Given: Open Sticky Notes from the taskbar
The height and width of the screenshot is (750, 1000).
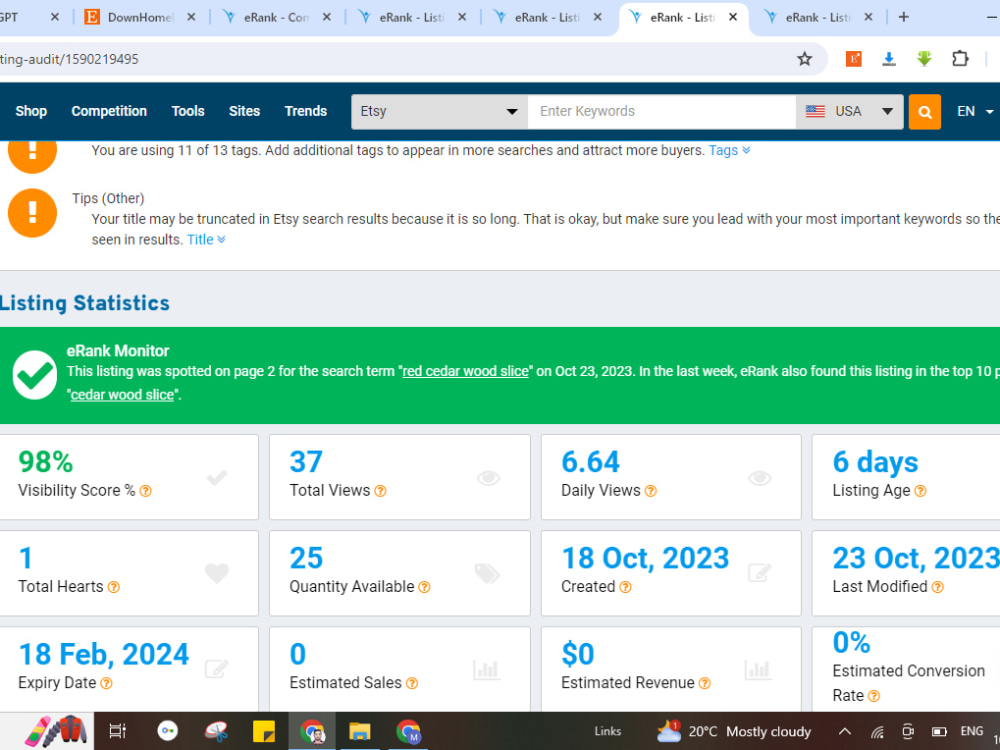Looking at the screenshot, I should [x=263, y=732].
